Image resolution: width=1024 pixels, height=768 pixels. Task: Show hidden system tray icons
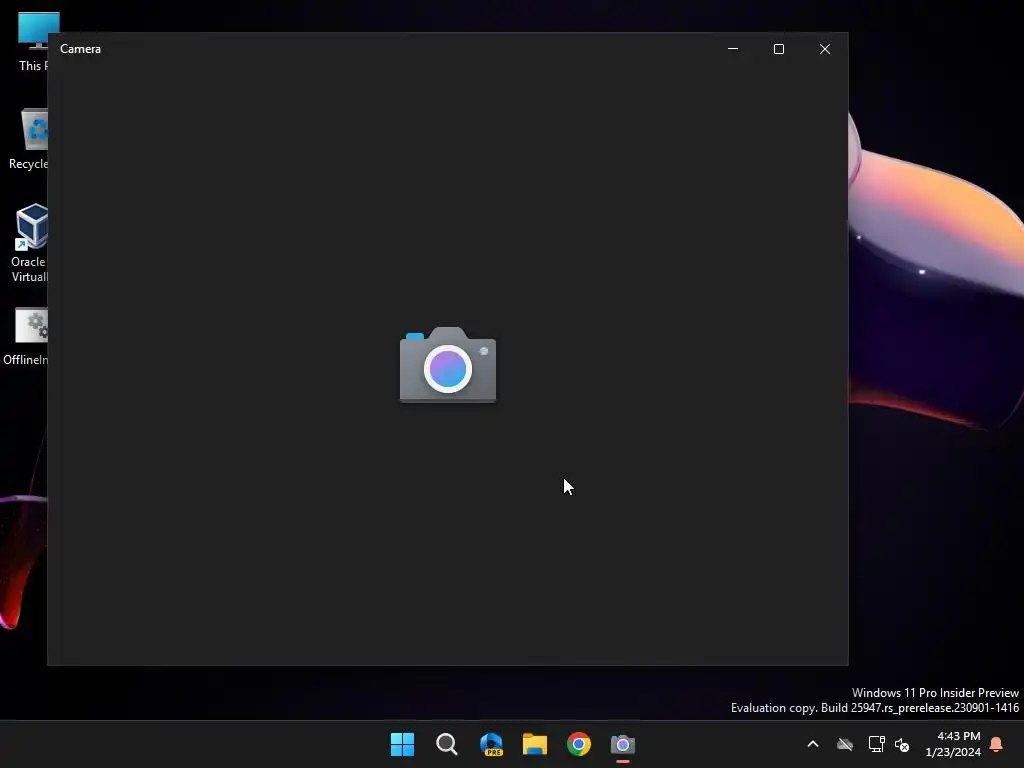coord(813,744)
